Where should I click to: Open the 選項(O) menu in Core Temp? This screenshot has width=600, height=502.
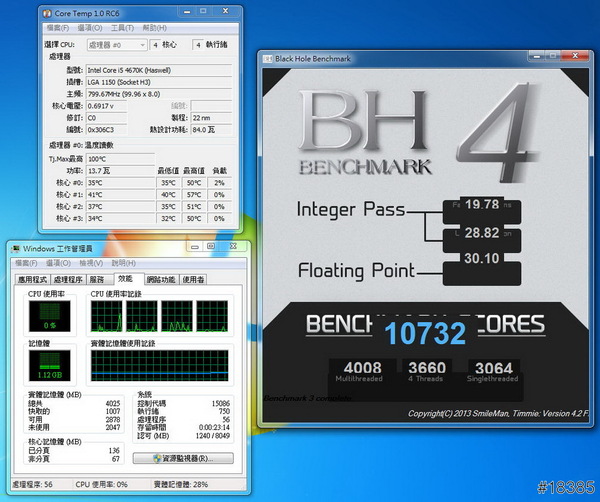(90, 28)
